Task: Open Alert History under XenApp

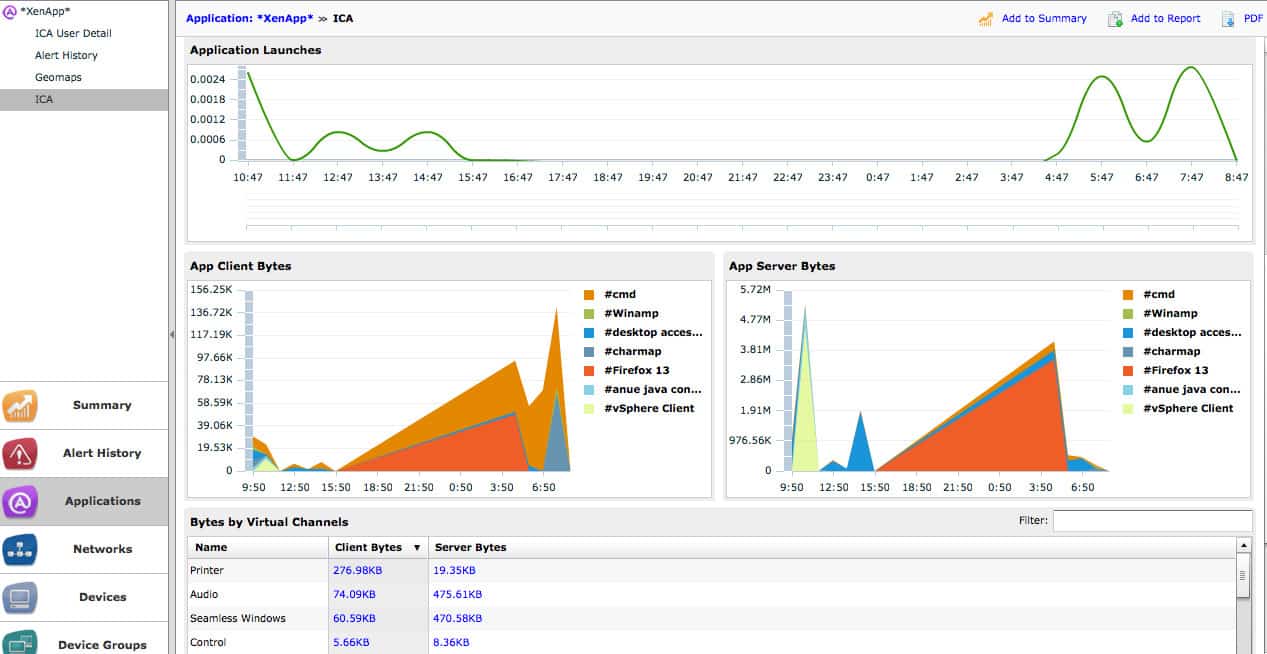Action: pyautogui.click(x=66, y=55)
